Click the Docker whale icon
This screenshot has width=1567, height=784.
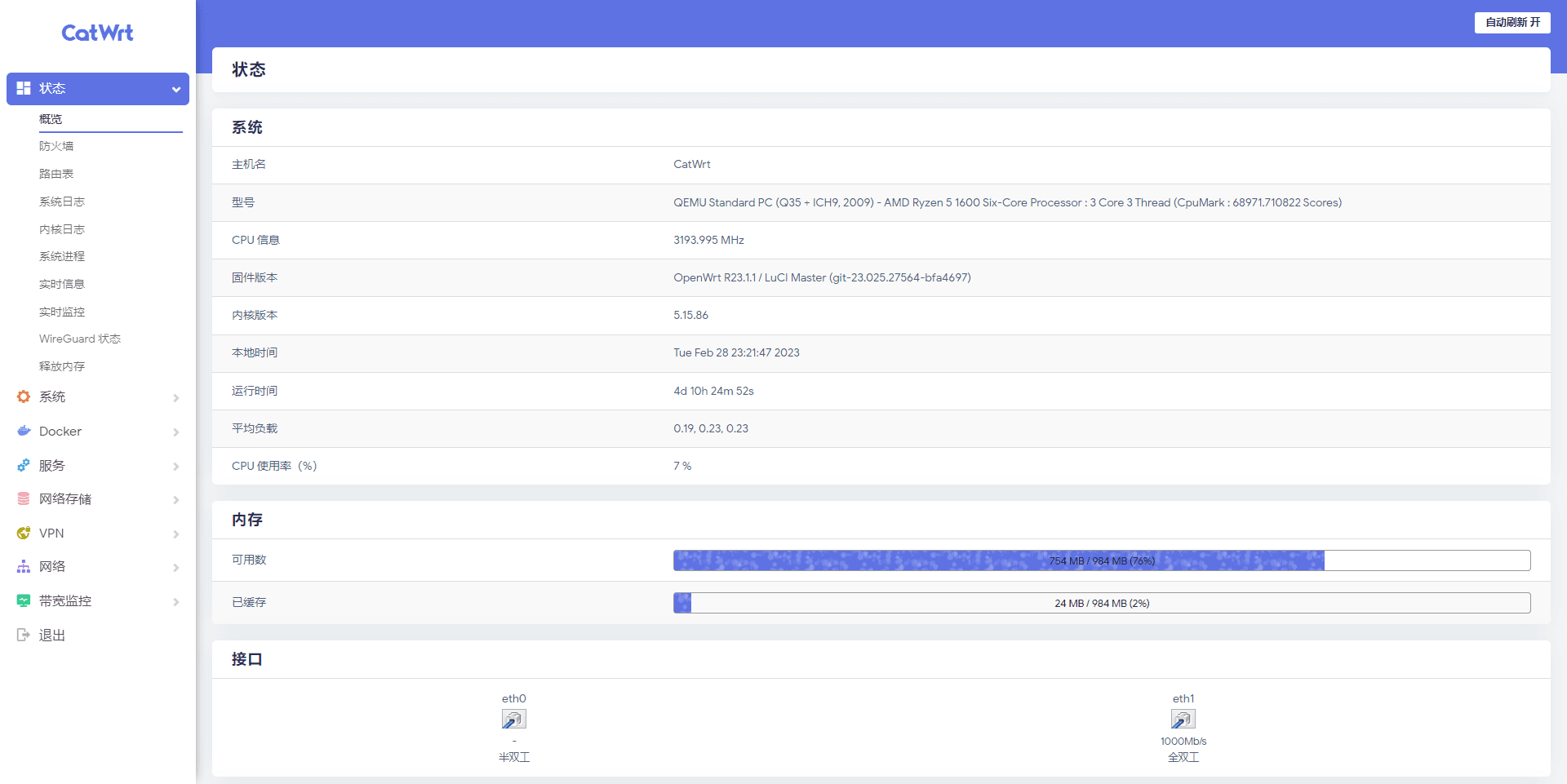pyautogui.click(x=24, y=431)
